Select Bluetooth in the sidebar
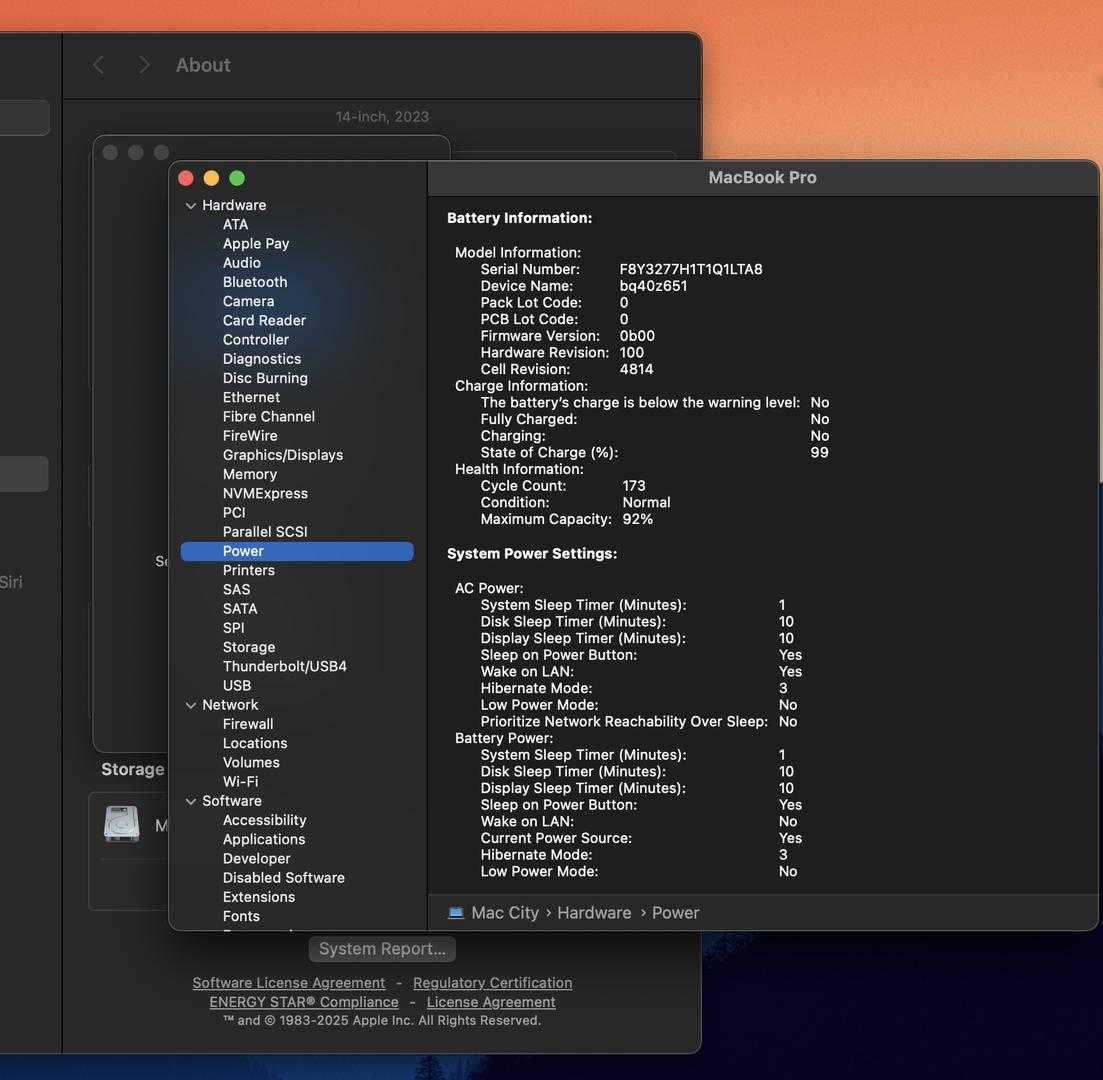The width and height of the screenshot is (1103, 1080). point(255,282)
